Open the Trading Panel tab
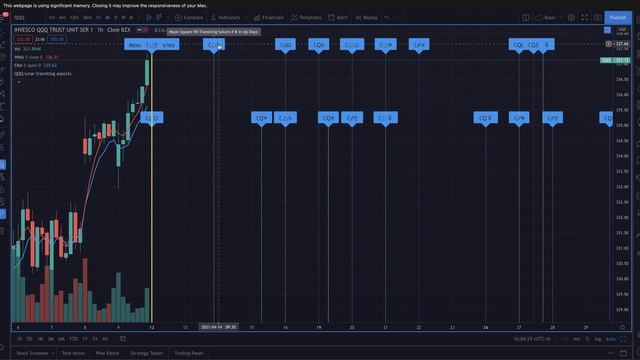The image size is (640, 360). tap(188, 353)
